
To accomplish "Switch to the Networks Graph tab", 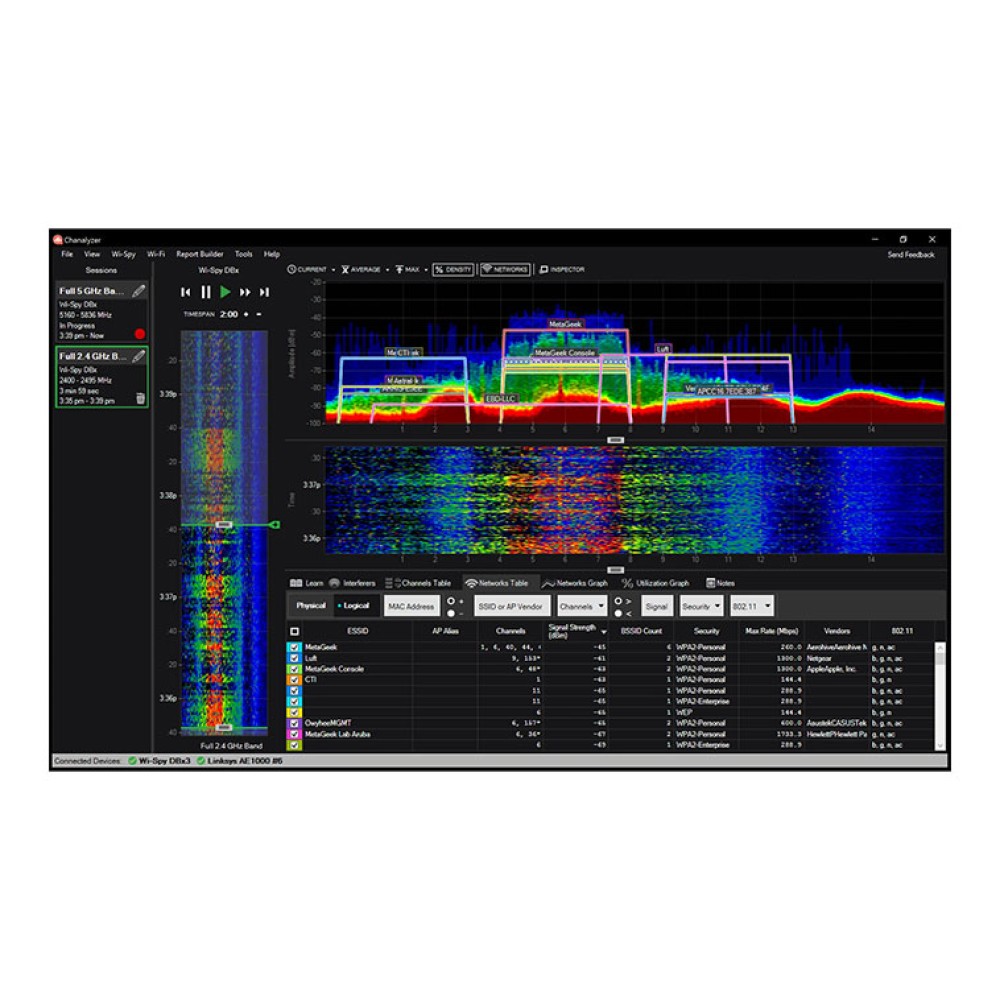I will coord(575,584).
